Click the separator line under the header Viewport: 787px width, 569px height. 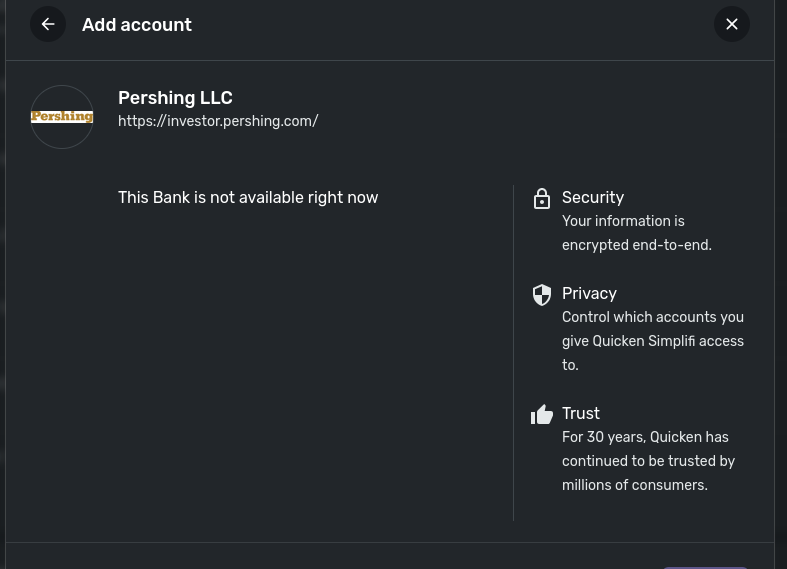[390, 60]
